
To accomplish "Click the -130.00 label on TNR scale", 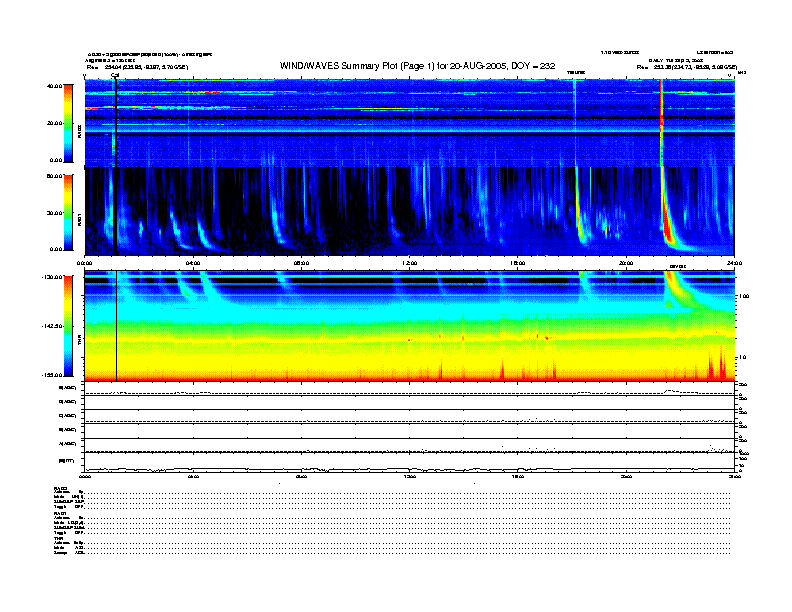I will tap(53, 277).
